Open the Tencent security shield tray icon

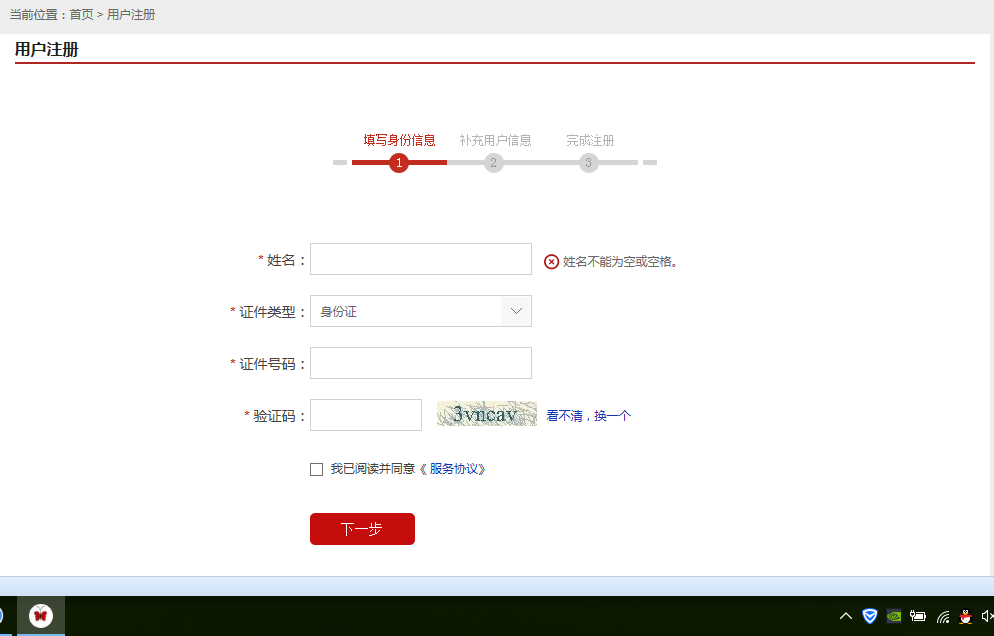[x=869, y=616]
